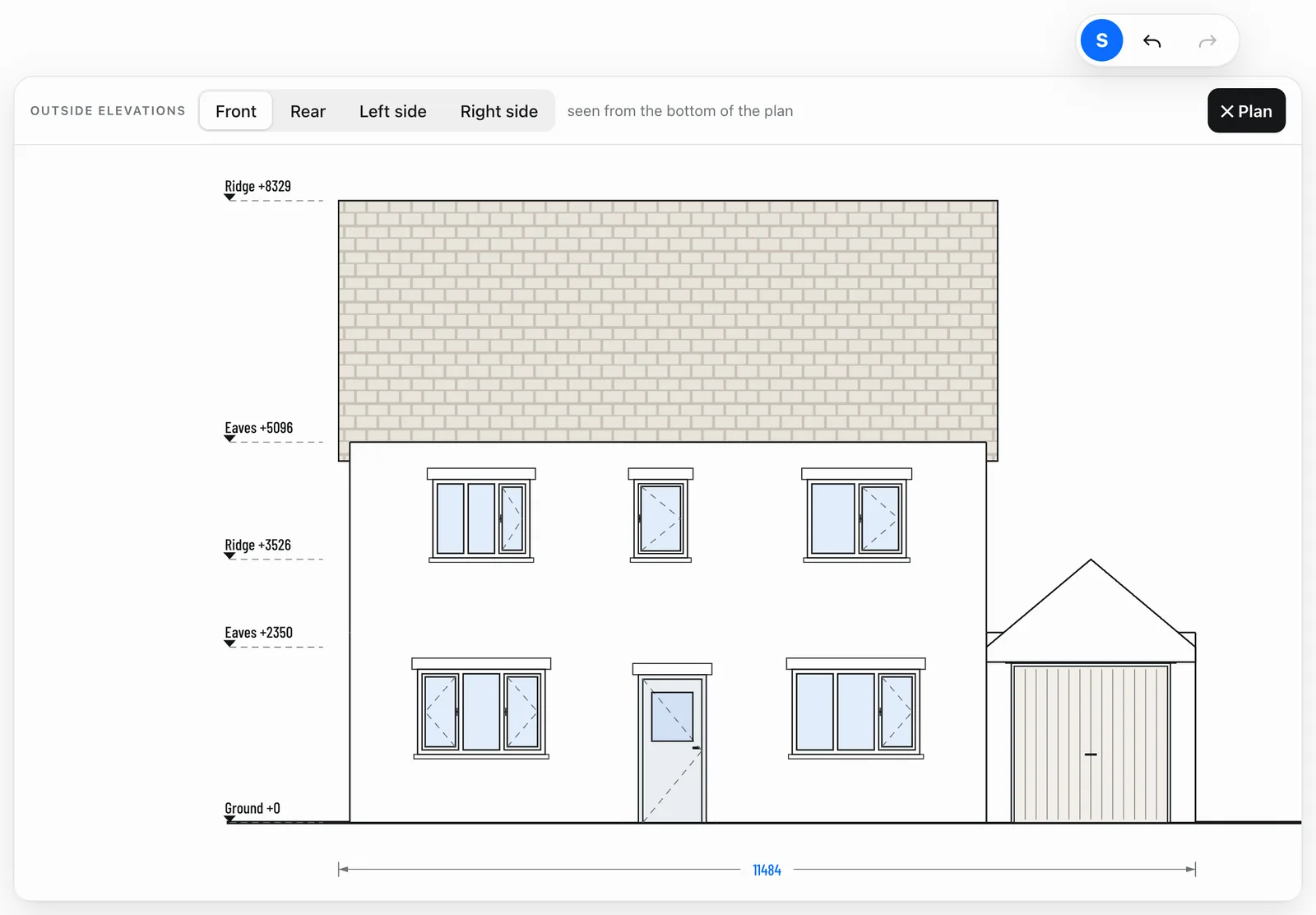Switch to the Rear elevation tab
Viewport: 1316px width, 915px height.
point(308,111)
